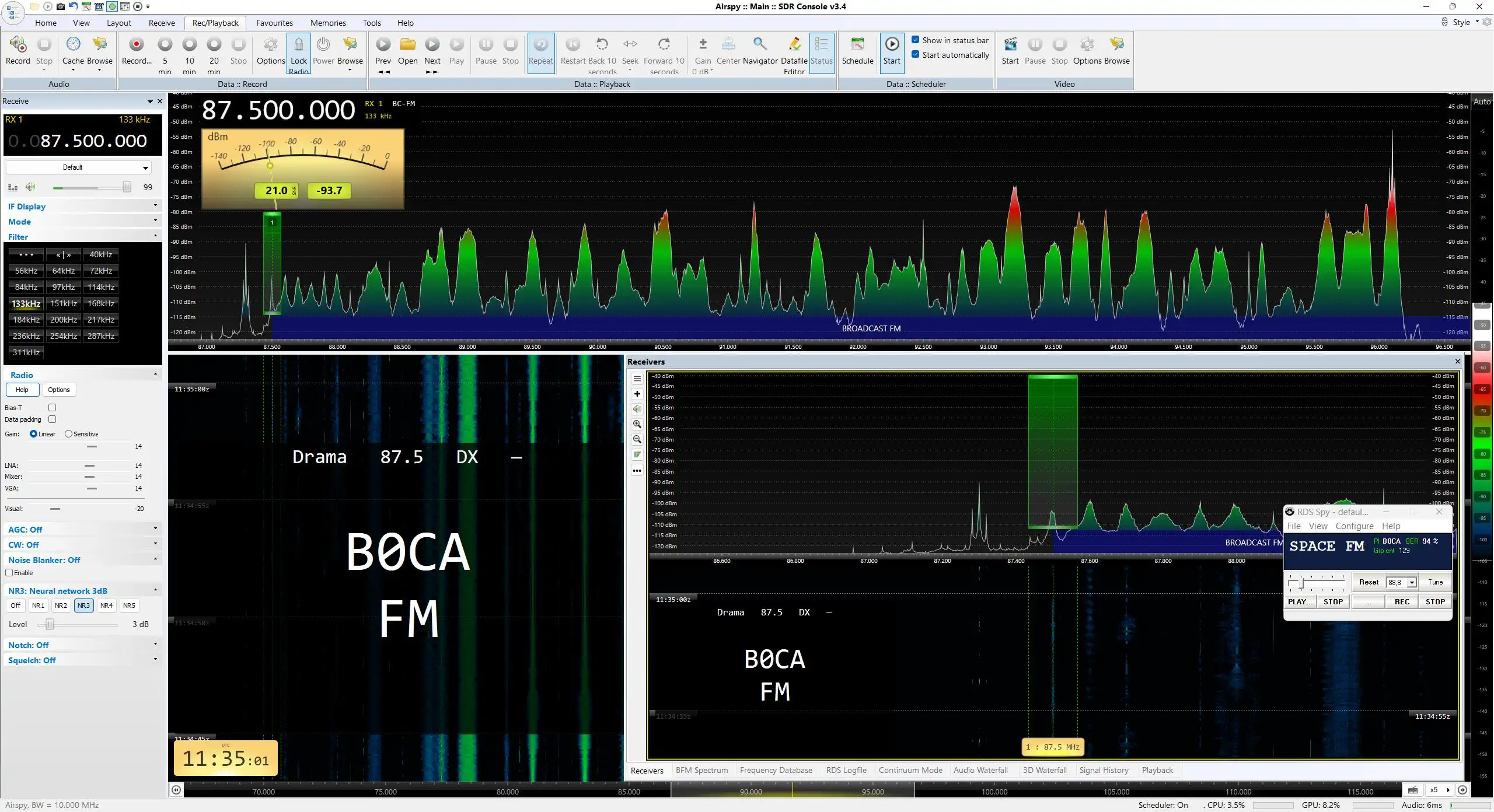The image size is (1494, 812).
Task: Open the Navigator magnifier icon
Action: 760,44
